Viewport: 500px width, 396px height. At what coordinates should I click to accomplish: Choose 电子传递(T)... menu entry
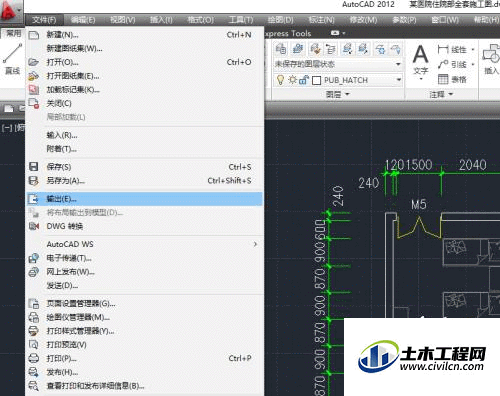(x=144, y=258)
